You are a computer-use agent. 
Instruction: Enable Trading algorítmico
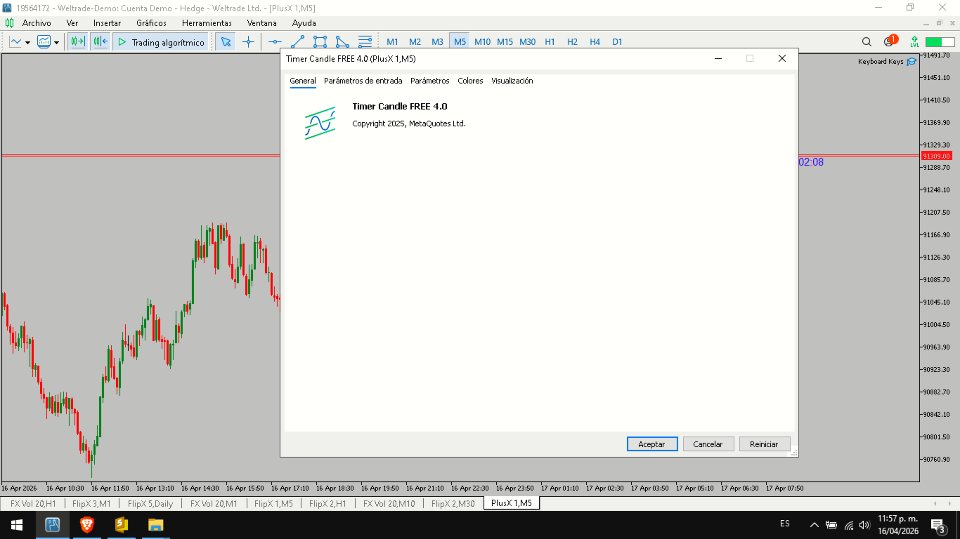[x=162, y=42]
